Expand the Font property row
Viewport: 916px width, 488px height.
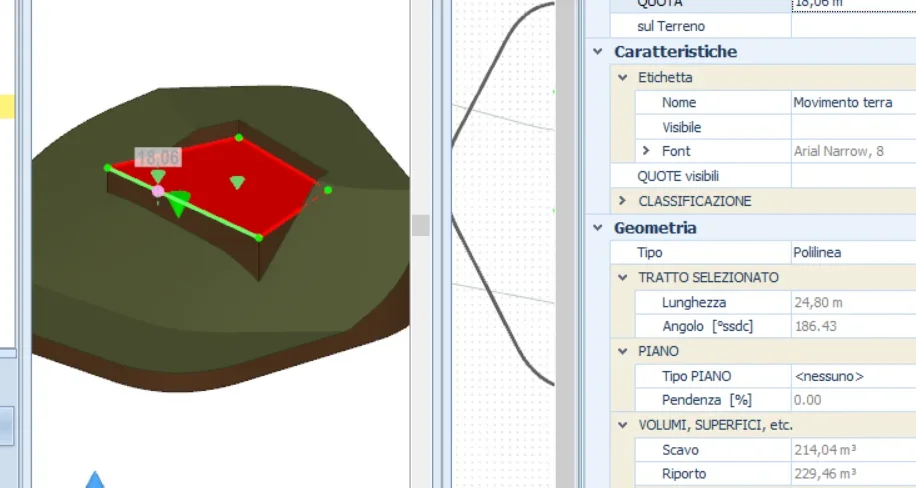coord(647,151)
